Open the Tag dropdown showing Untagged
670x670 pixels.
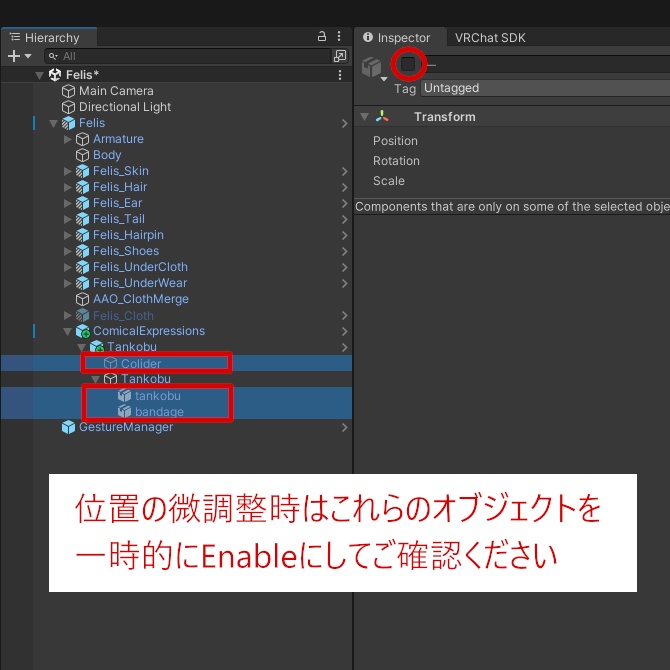tap(545, 88)
